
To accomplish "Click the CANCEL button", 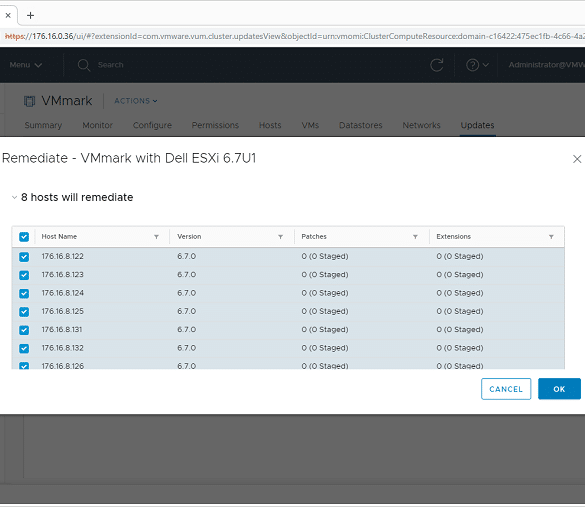I will click(x=506, y=389).
